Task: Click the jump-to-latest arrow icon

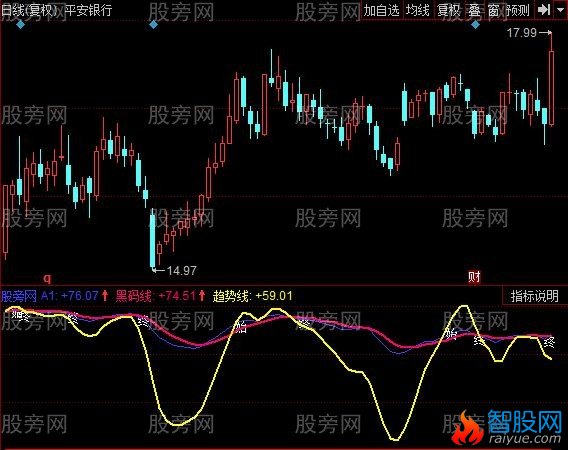Action: tap(544, 10)
